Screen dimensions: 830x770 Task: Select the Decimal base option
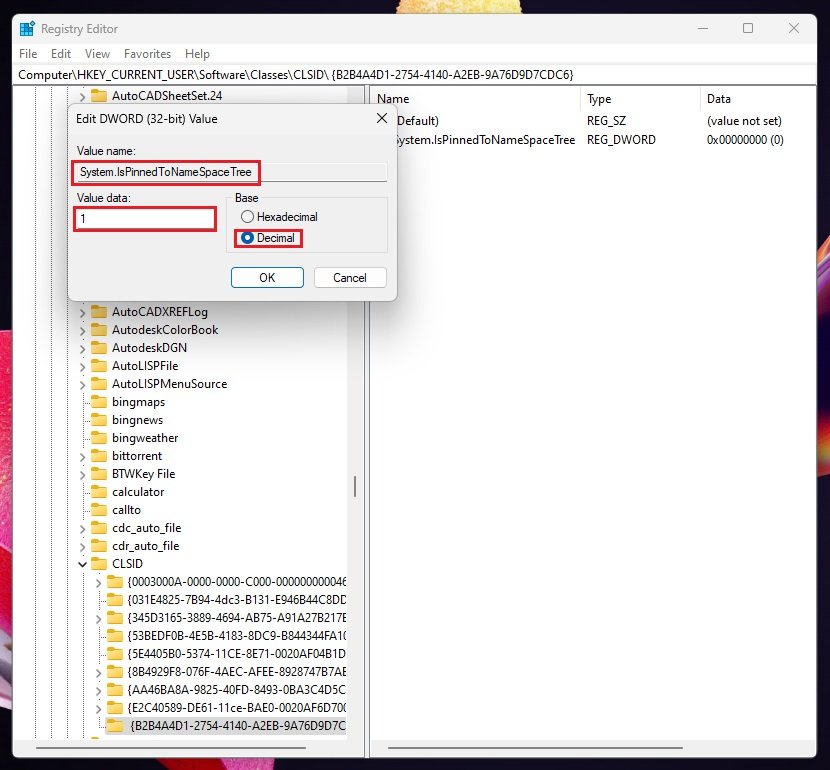coord(268,238)
